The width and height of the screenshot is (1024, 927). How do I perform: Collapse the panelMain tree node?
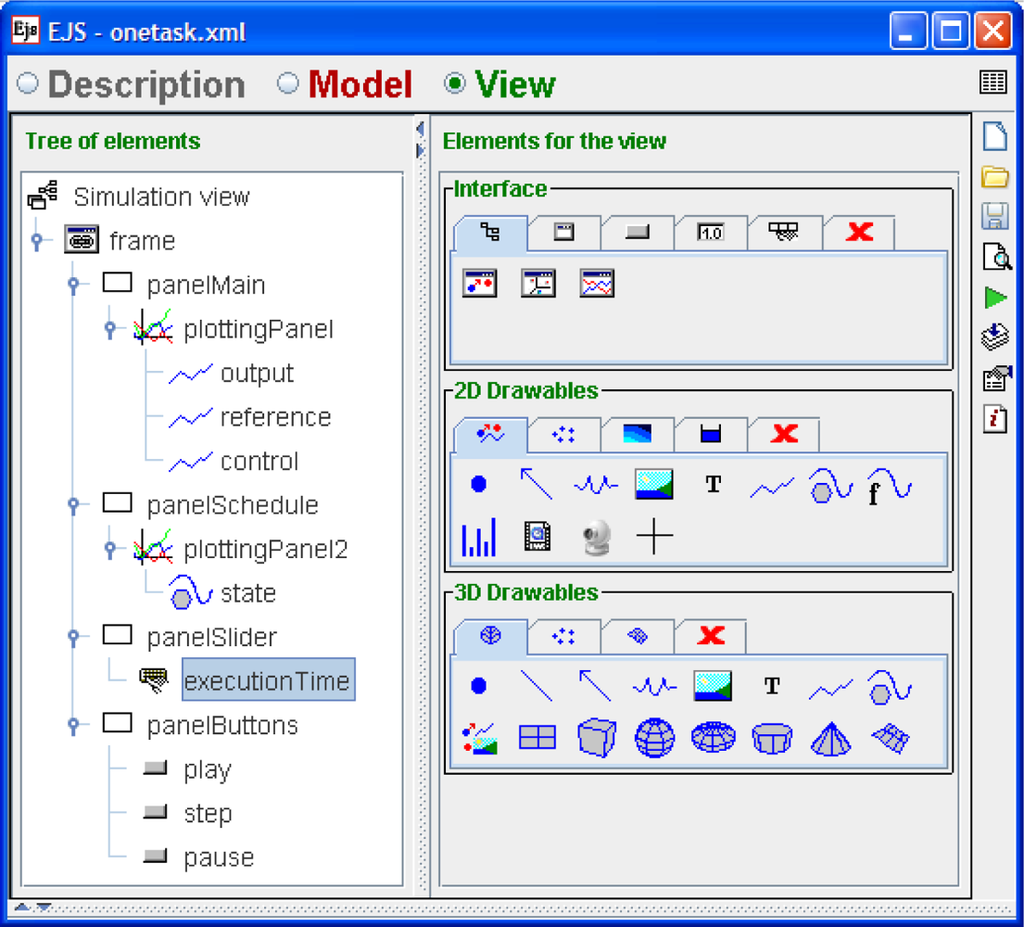[x=73, y=285]
